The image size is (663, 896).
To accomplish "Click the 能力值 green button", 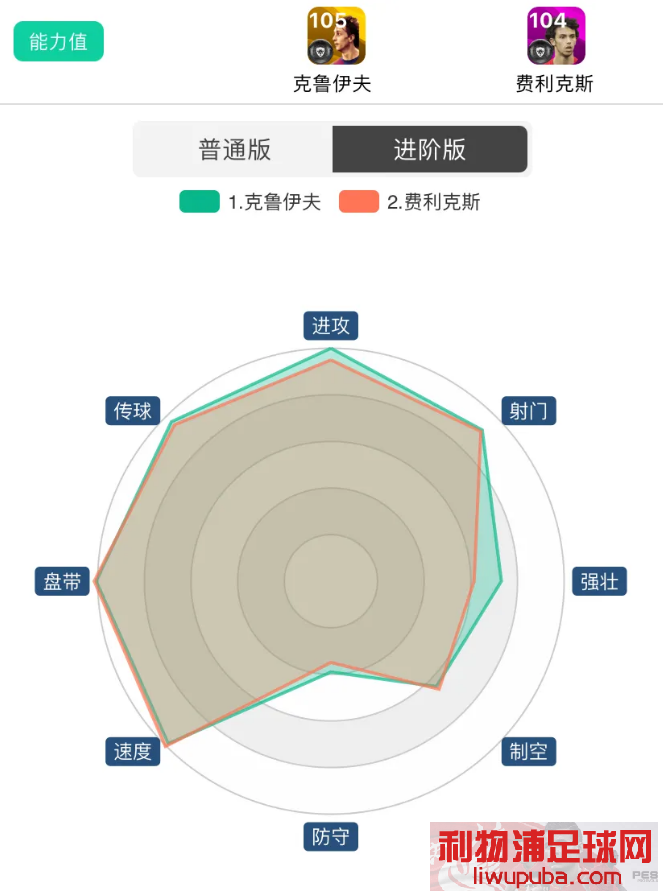I will point(59,41).
